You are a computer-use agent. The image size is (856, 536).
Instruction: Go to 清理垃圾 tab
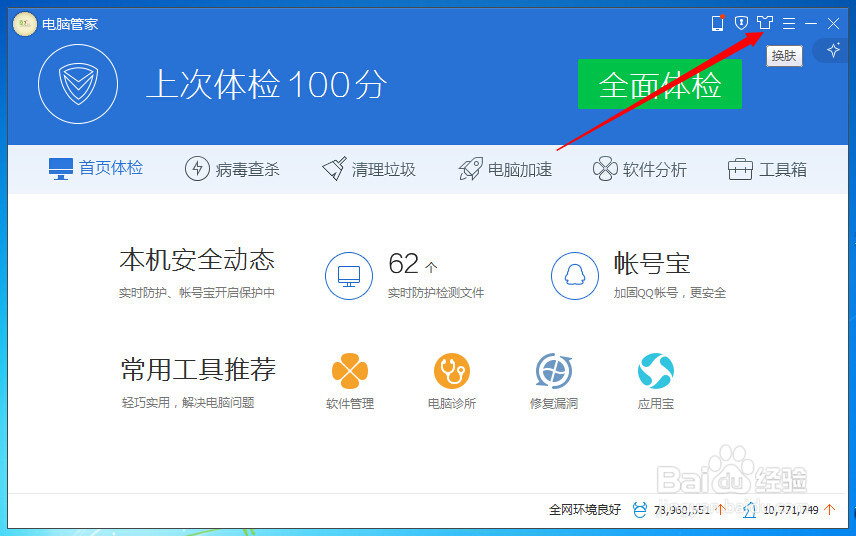(369, 169)
